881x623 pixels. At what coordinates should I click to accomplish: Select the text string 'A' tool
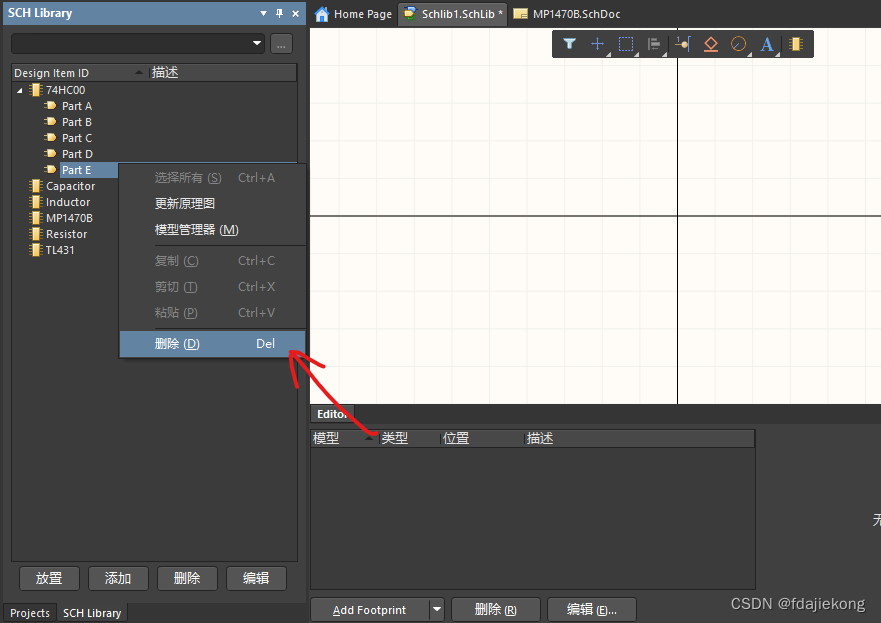point(767,44)
